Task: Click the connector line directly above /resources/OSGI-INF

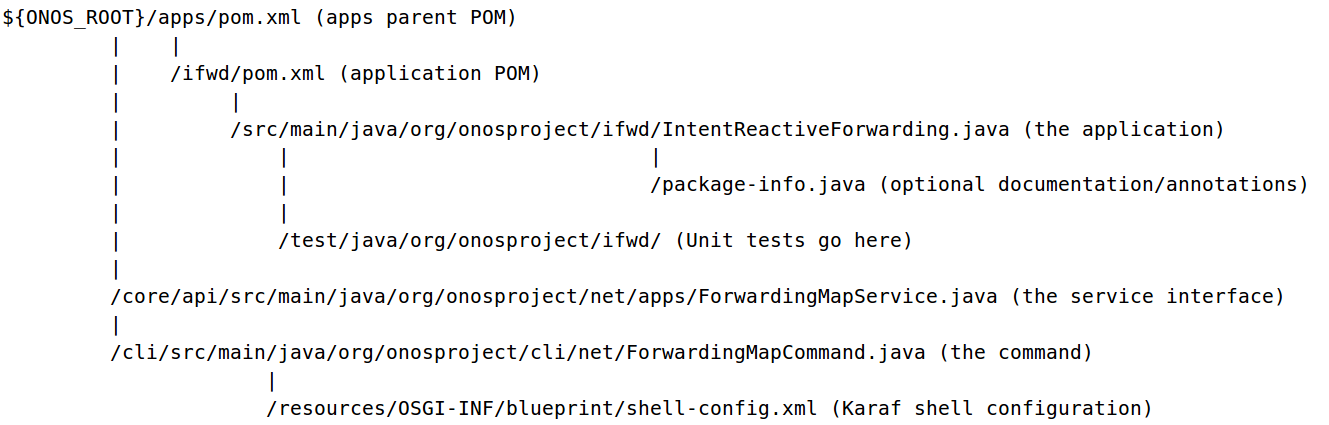Action: coord(272,381)
